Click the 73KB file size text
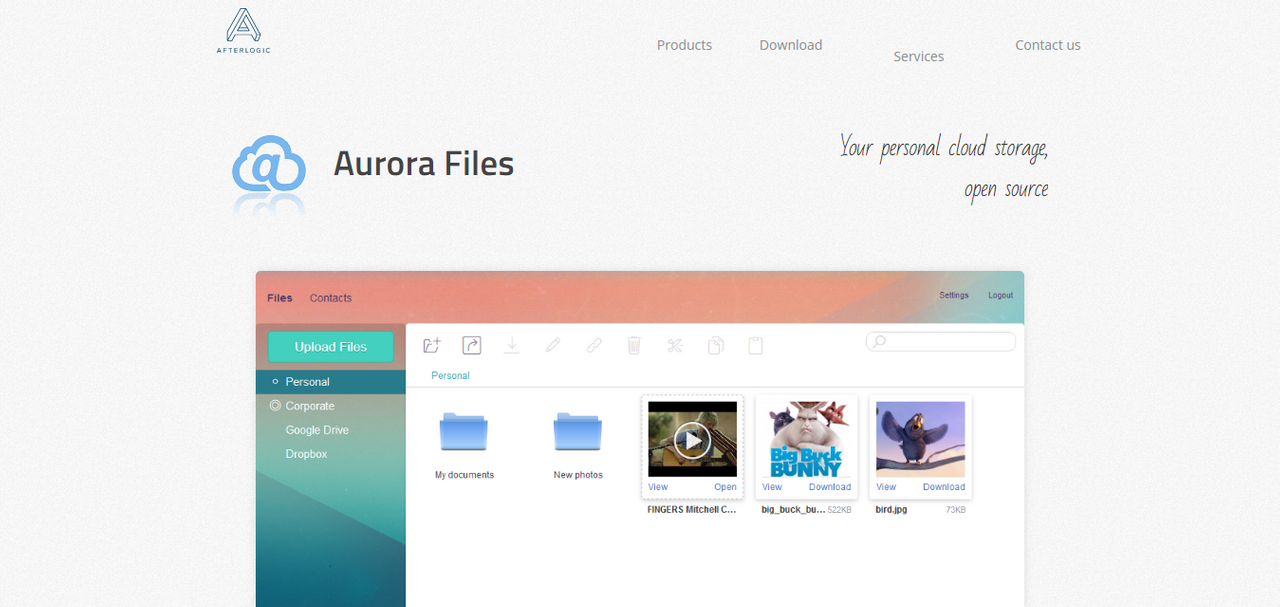The height and width of the screenshot is (607, 1280). pyautogui.click(x=956, y=510)
